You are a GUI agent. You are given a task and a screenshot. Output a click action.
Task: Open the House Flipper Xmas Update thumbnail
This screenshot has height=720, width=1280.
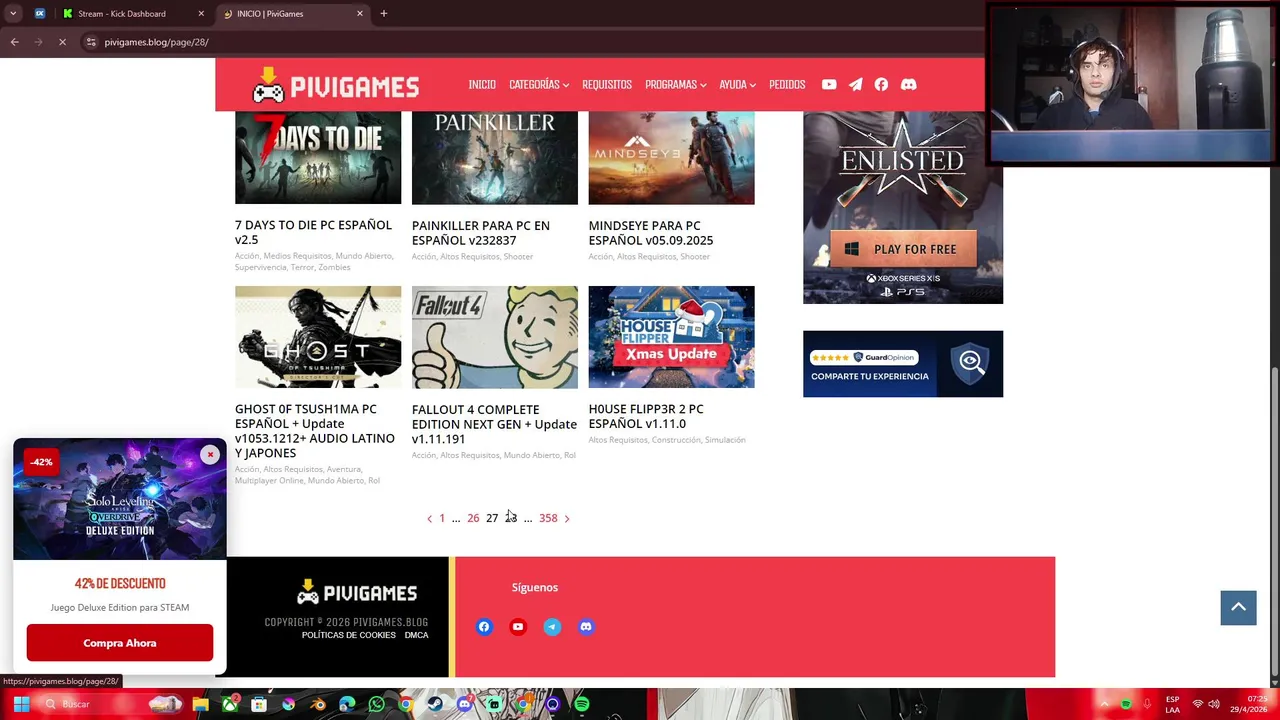click(671, 337)
